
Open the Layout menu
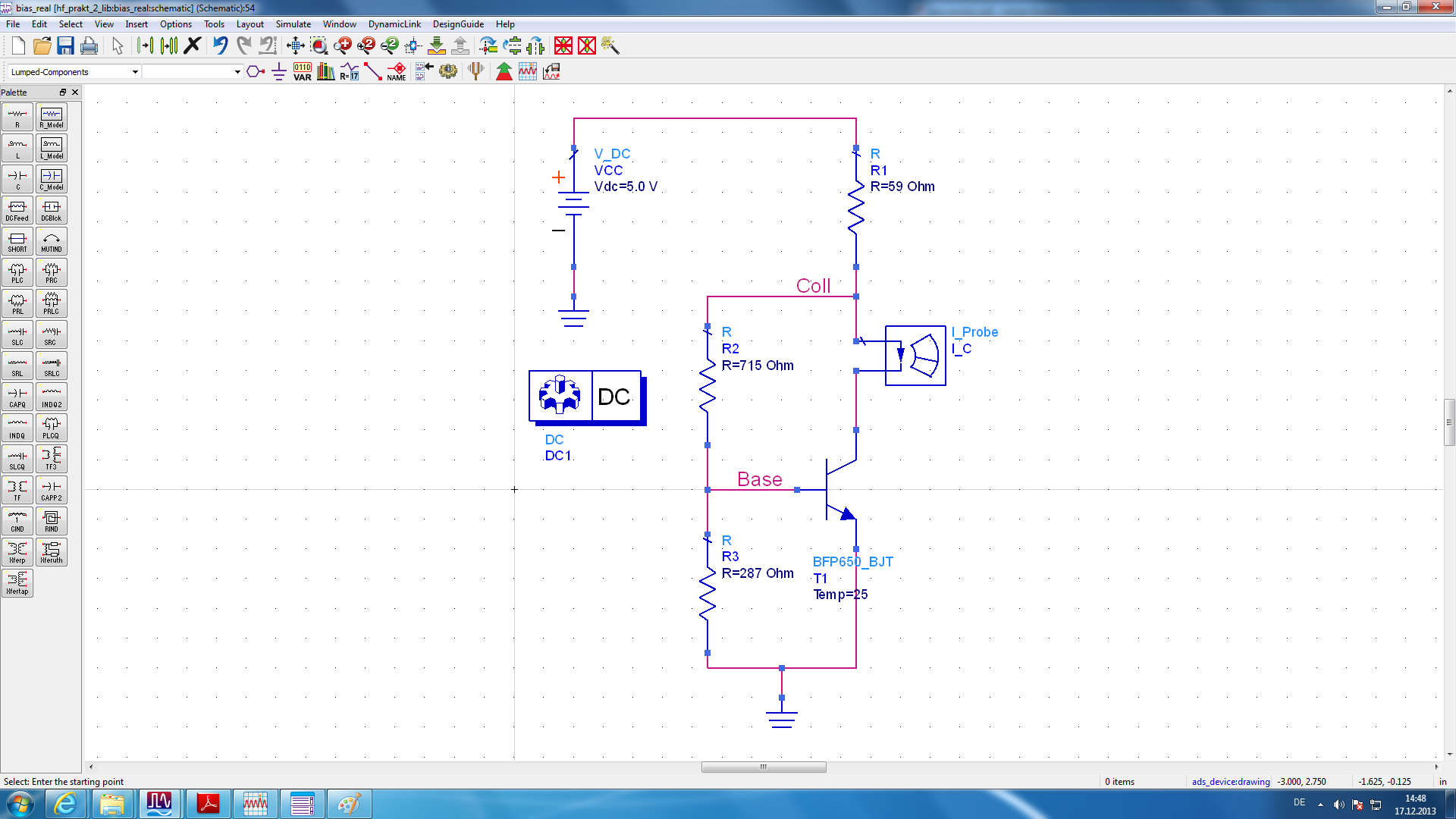[250, 24]
